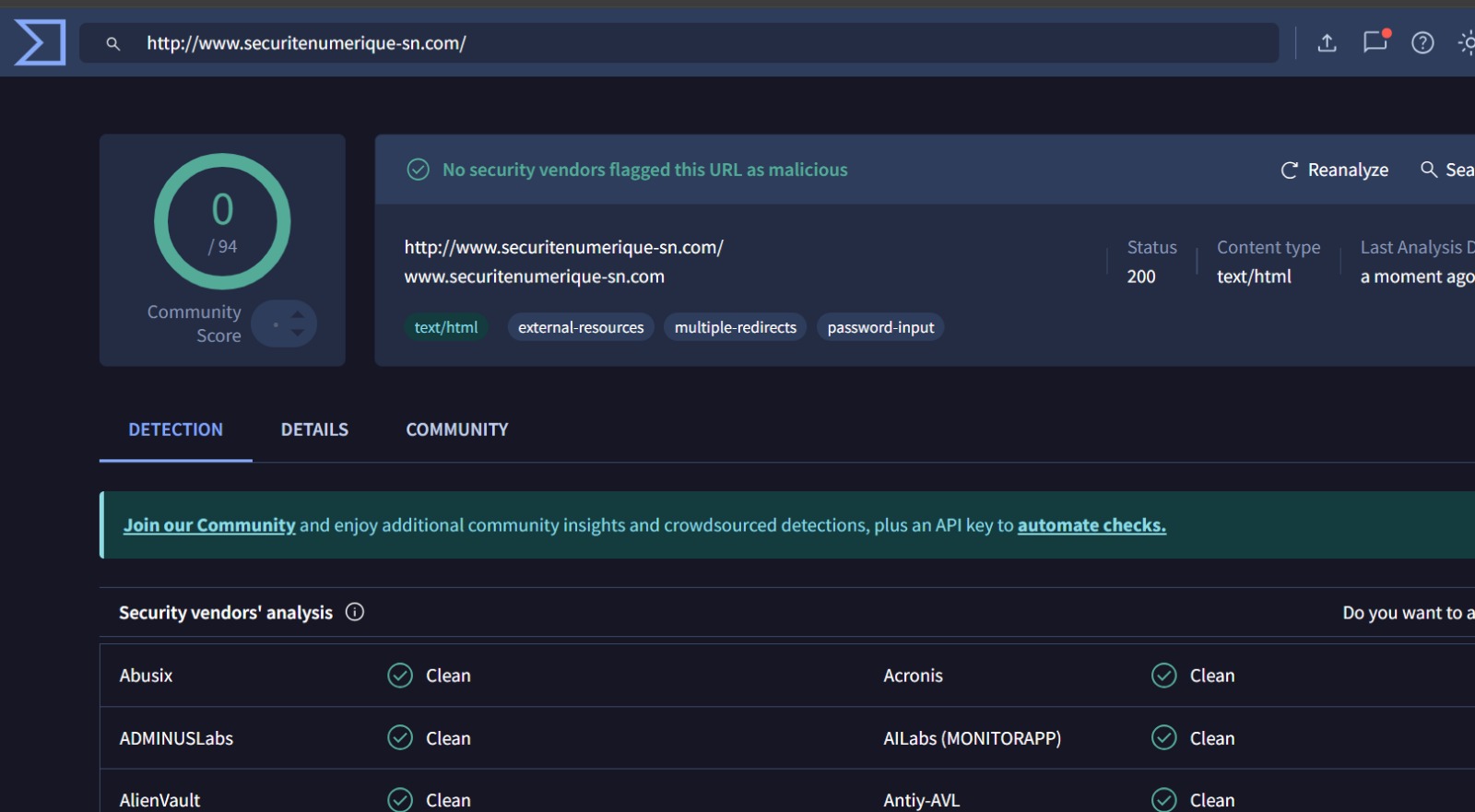Click the info icon beside Security vendors' analysis

coord(355,612)
